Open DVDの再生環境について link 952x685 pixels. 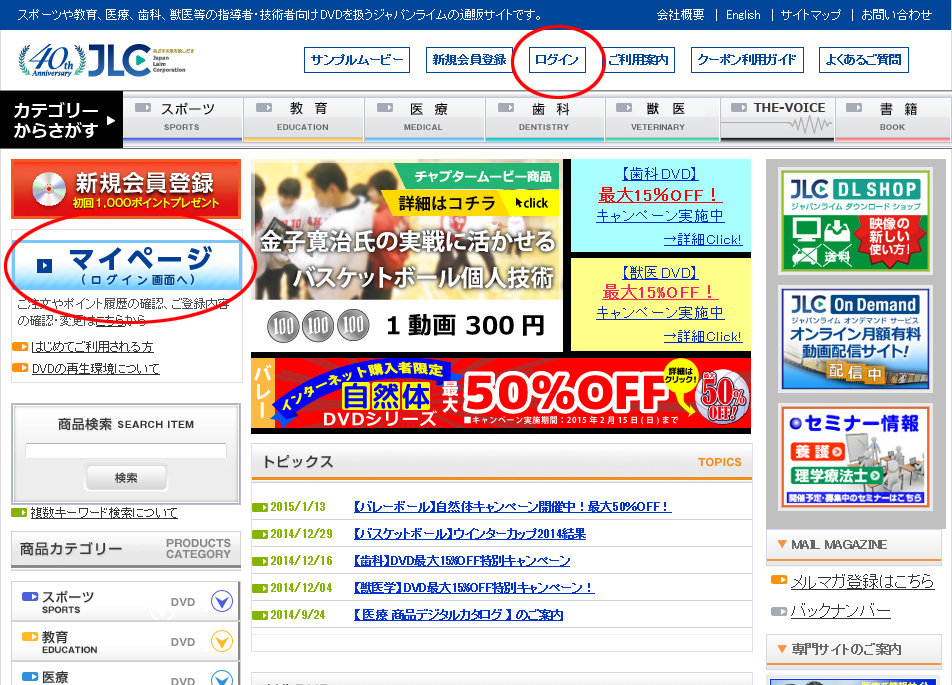click(95, 369)
